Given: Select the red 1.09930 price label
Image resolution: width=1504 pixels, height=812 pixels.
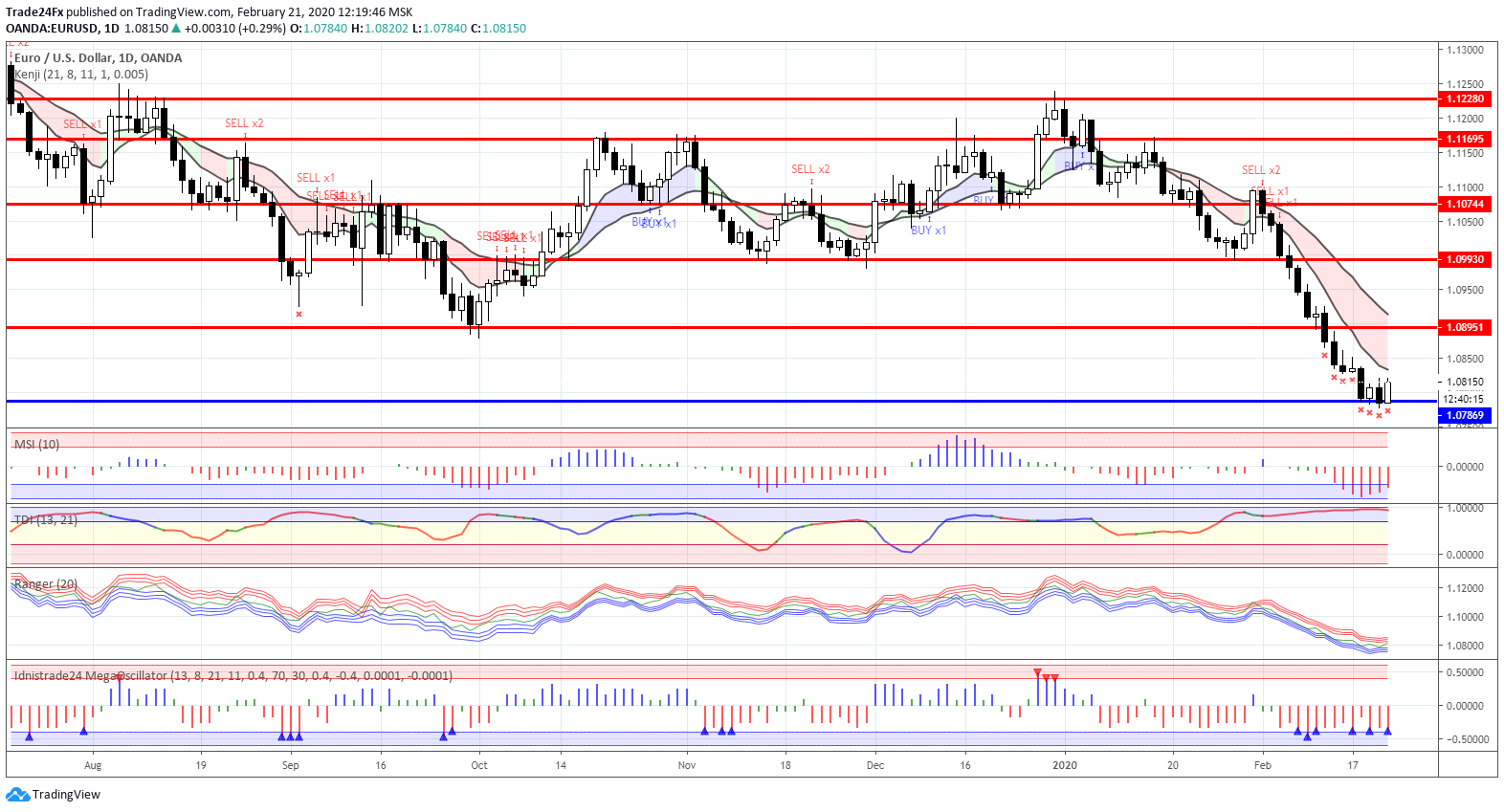Looking at the screenshot, I should pyautogui.click(x=1464, y=259).
